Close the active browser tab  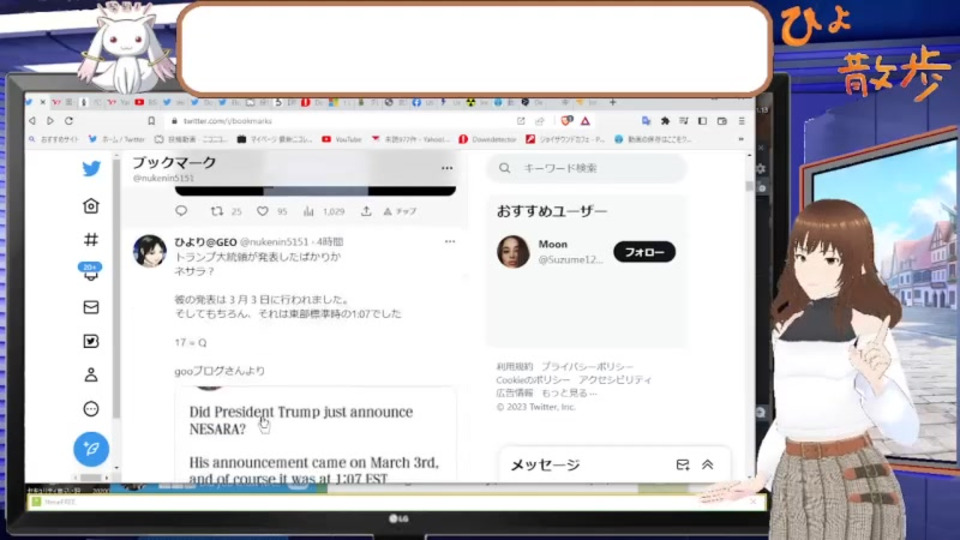click(x=42, y=102)
